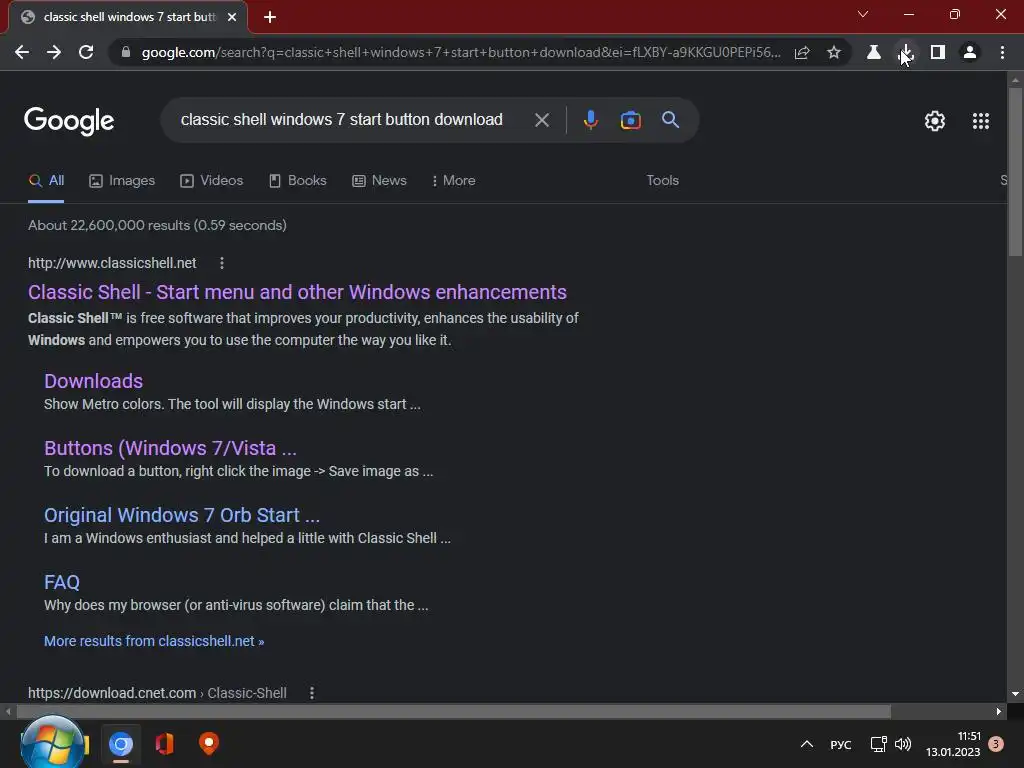
Task: Open Chrome Labs flask icon
Action: tap(873, 52)
